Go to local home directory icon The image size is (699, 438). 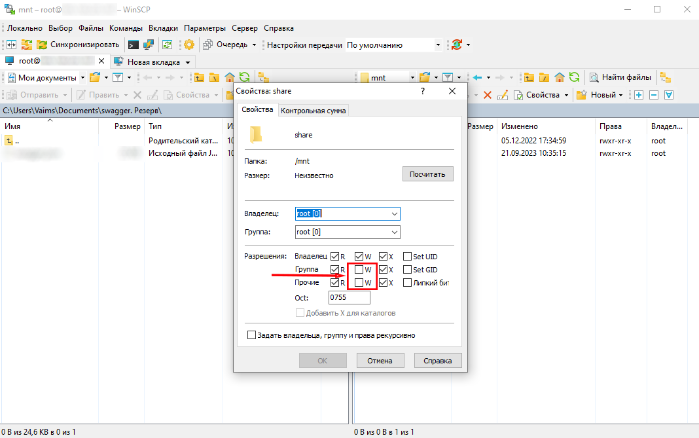(229, 78)
